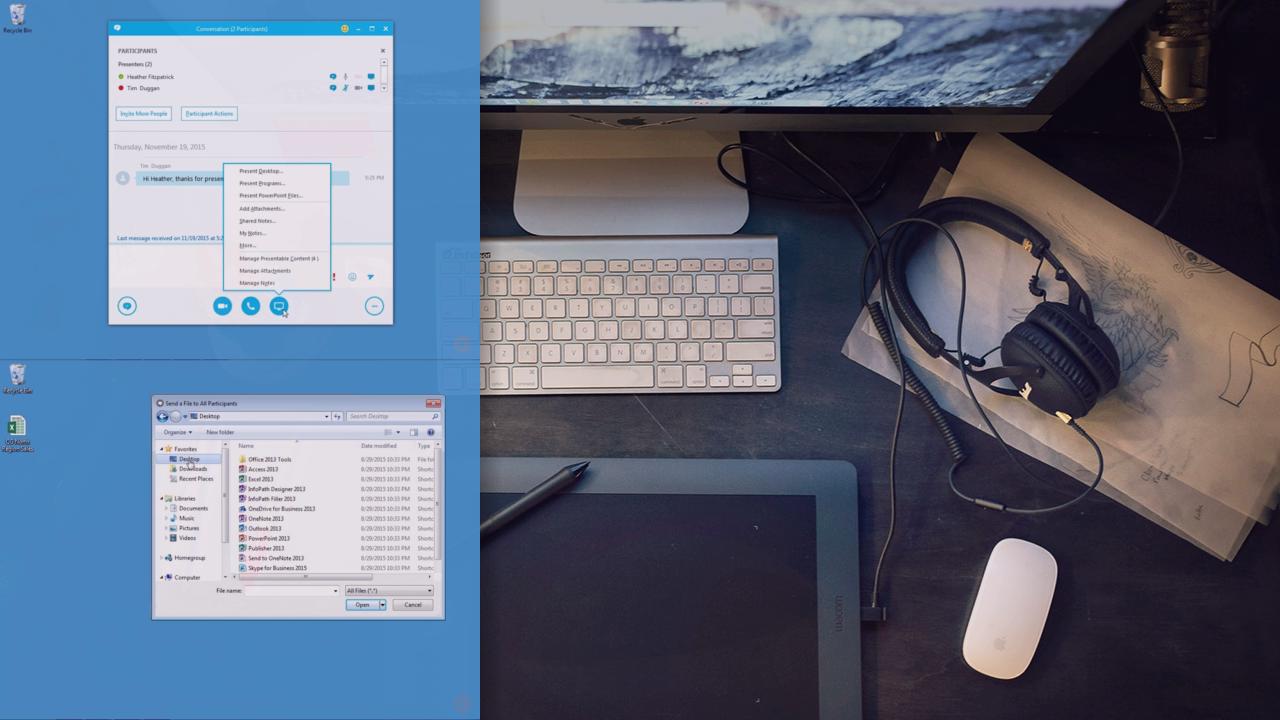Image resolution: width=1280 pixels, height=720 pixels.
Task: Choose Add Attachments from the menu
Action: click(262, 208)
